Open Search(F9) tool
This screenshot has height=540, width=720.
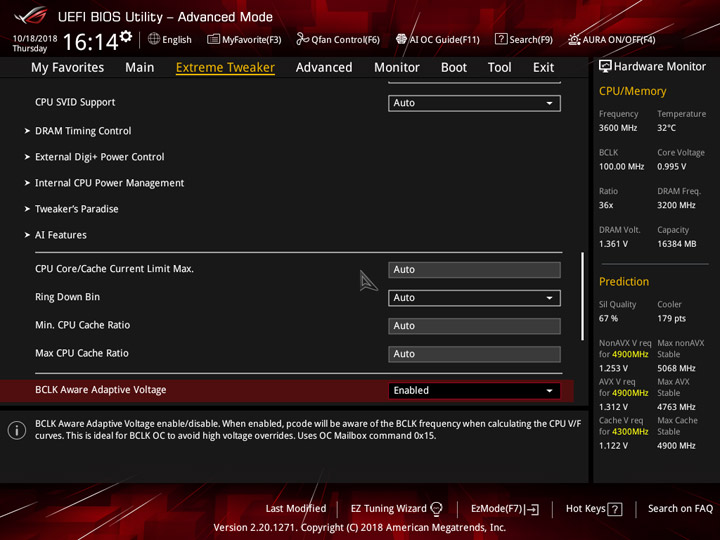pyautogui.click(x=524, y=39)
